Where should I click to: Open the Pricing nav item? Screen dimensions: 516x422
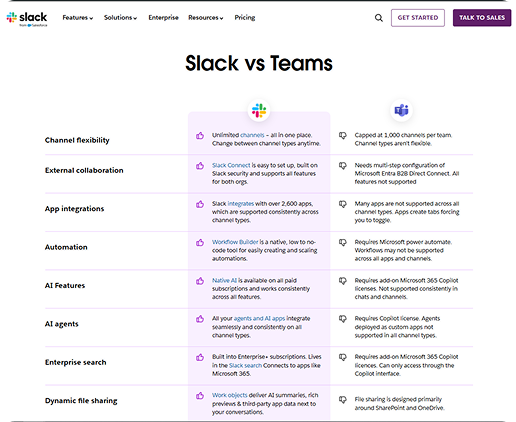tap(245, 18)
